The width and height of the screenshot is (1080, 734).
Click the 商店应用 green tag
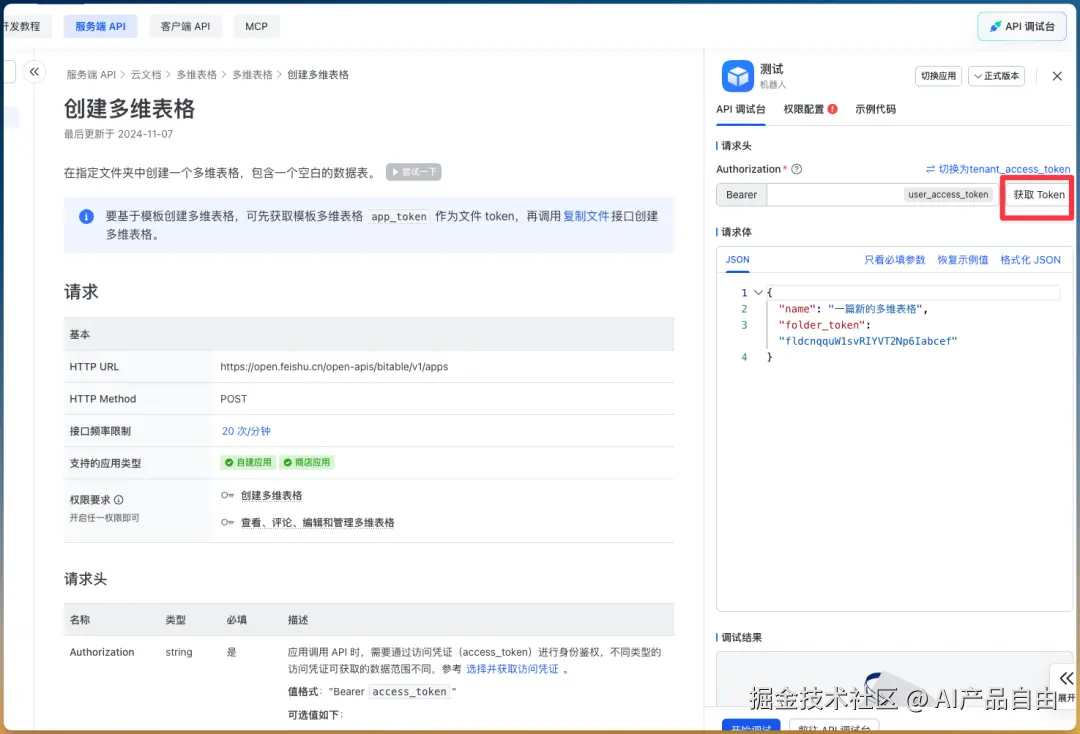[307, 463]
